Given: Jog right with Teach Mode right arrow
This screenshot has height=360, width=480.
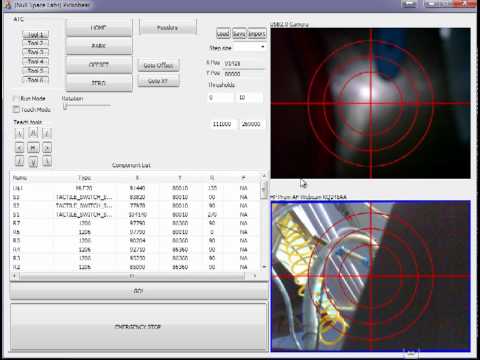Looking at the screenshot, I should (x=47, y=148).
